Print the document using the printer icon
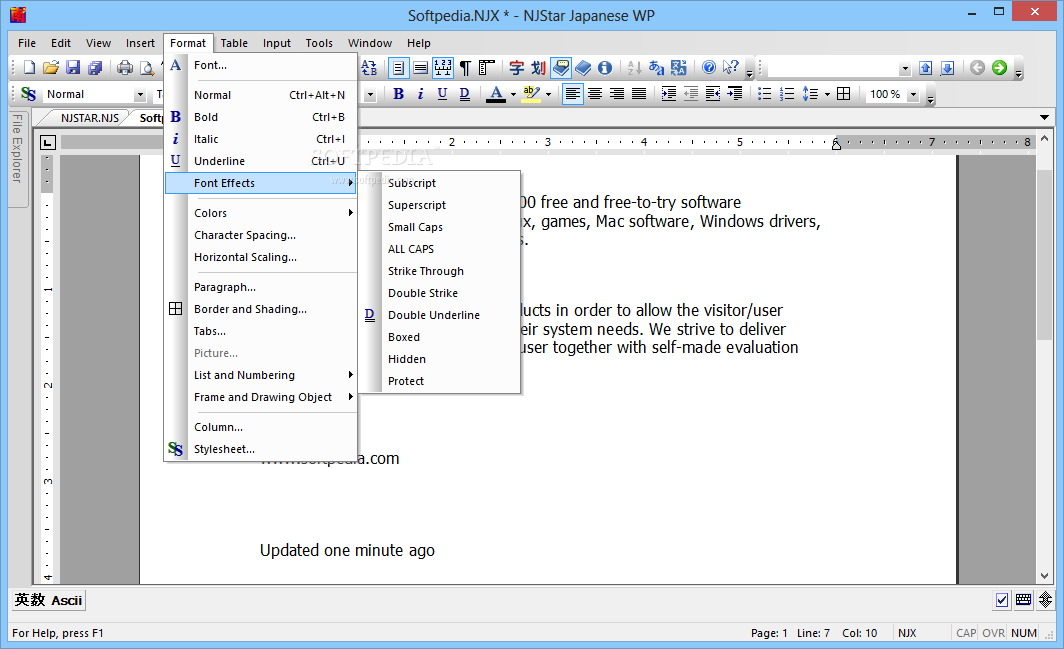This screenshot has height=649, width=1064. [125, 67]
